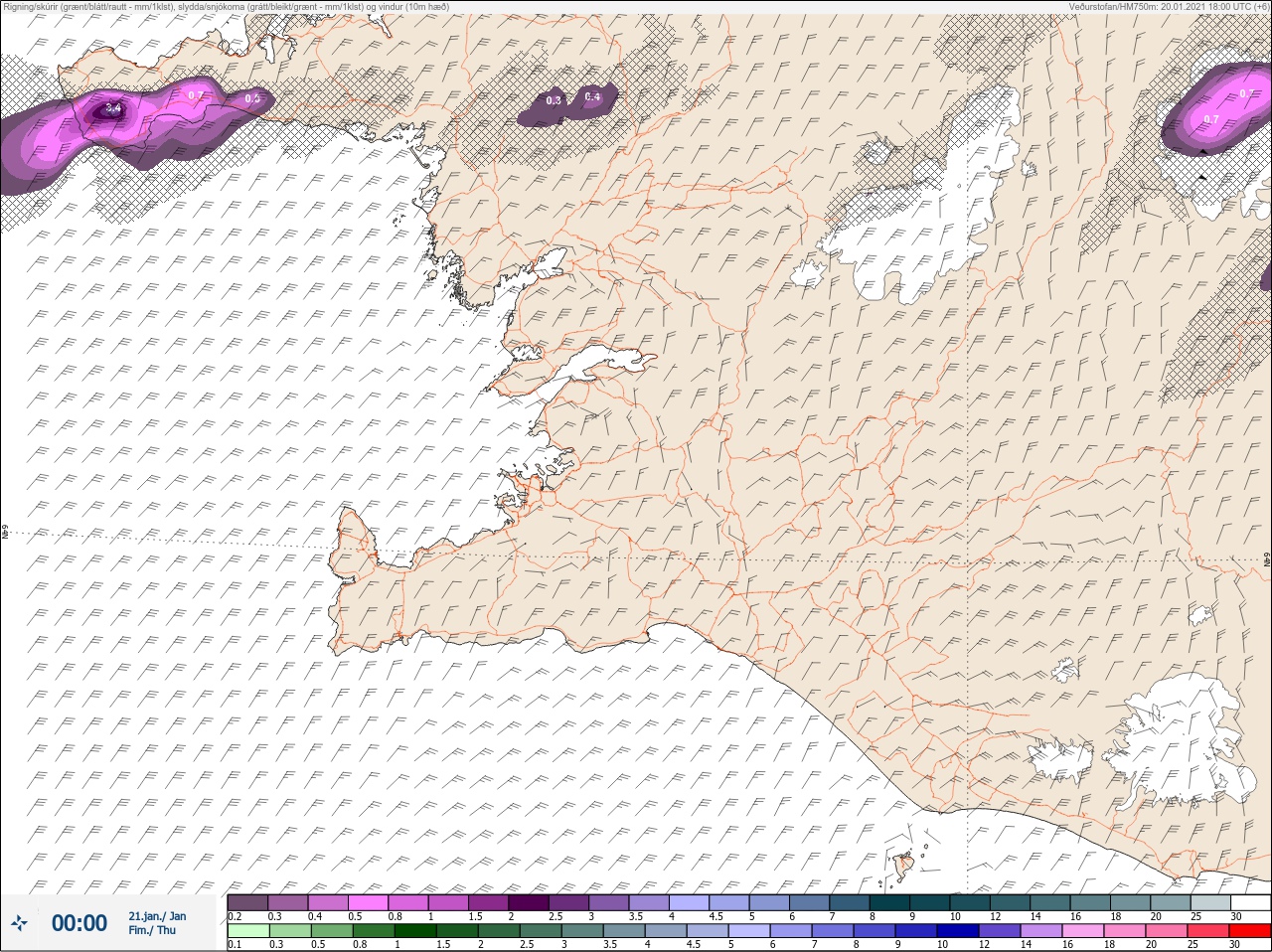The height and width of the screenshot is (952, 1272).
Task: Select the 'Fim./ Thu' weekday label
Action: click(152, 930)
